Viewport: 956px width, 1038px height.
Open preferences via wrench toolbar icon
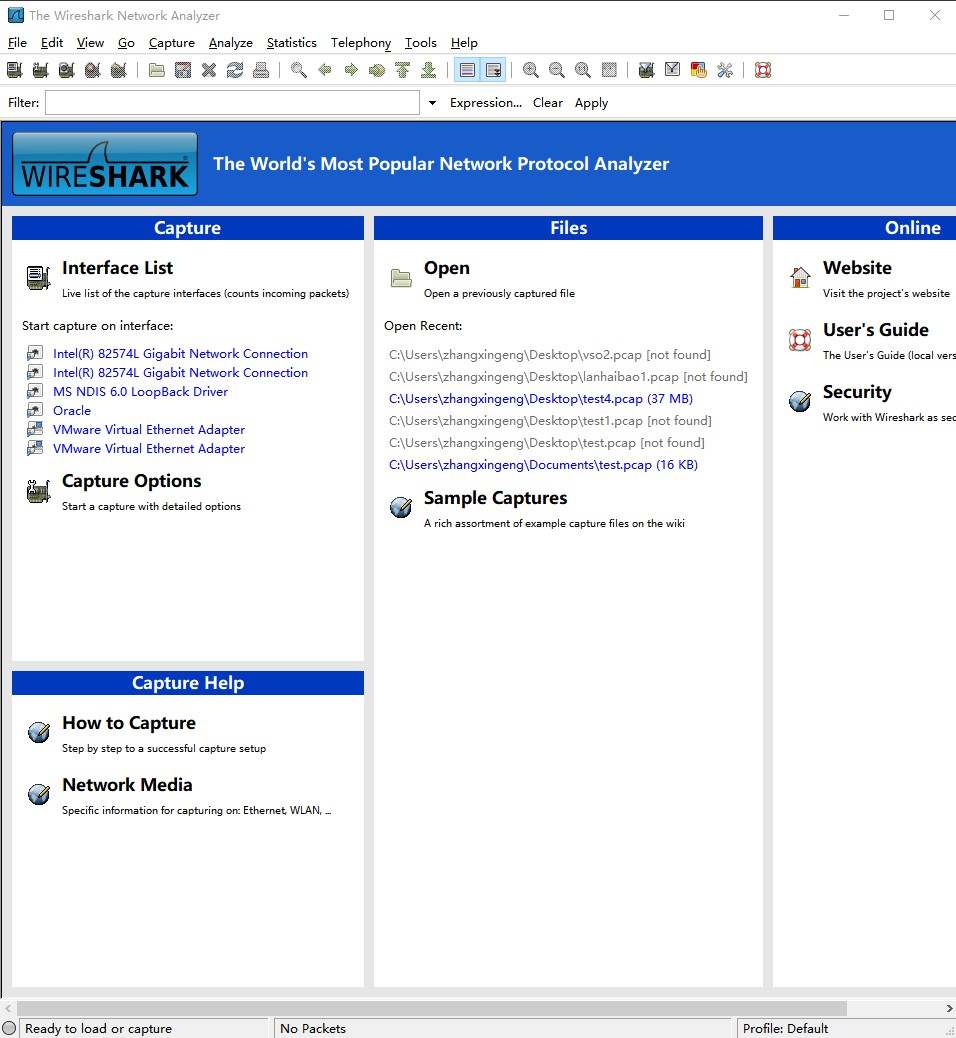click(x=725, y=70)
